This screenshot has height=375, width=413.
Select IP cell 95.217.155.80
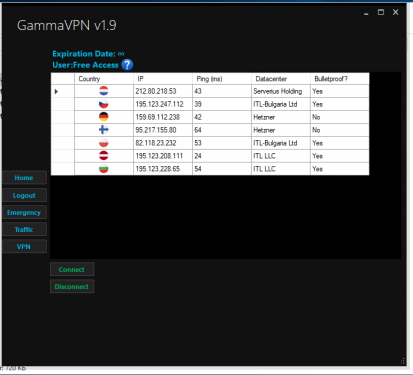163,130
